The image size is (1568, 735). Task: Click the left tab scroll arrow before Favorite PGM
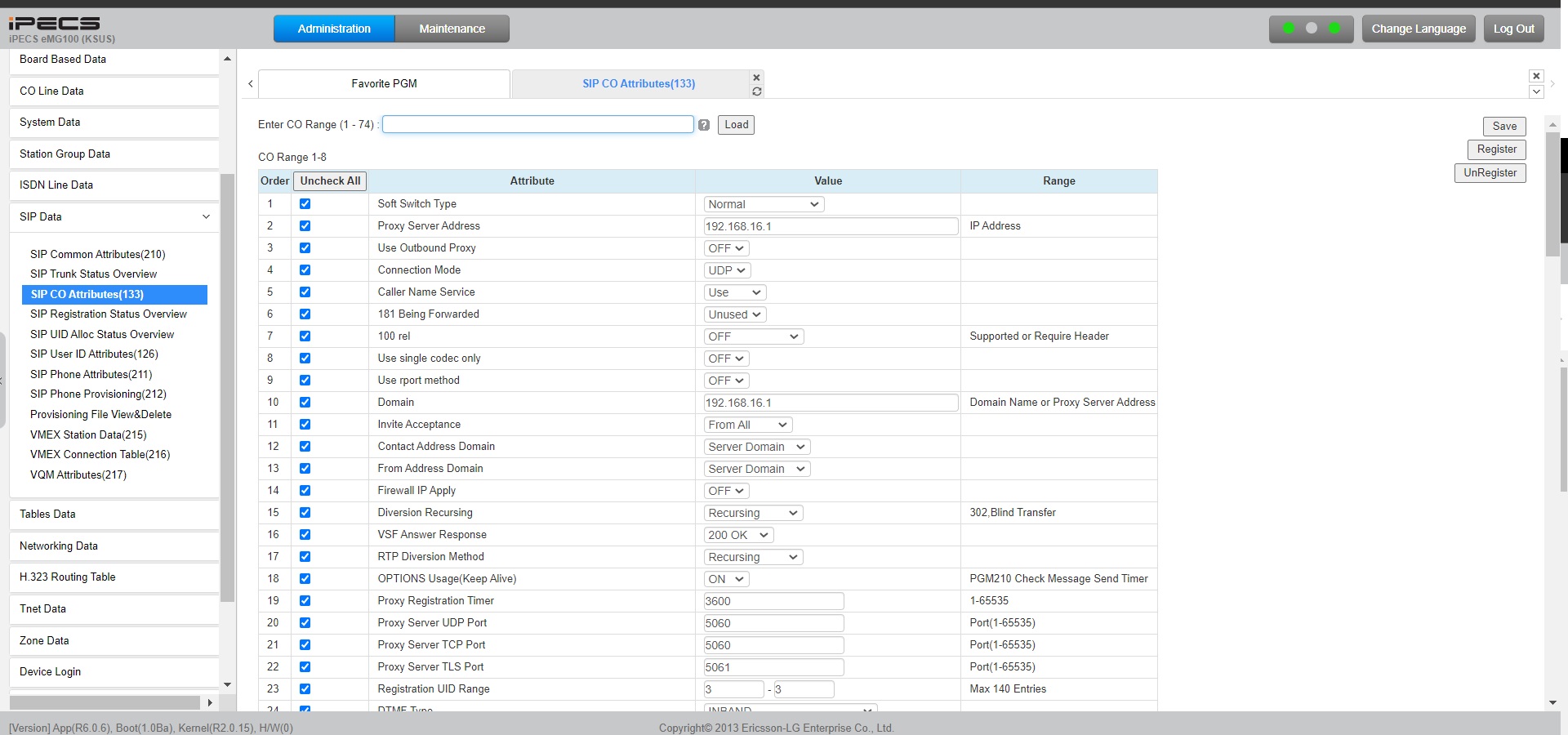point(251,84)
